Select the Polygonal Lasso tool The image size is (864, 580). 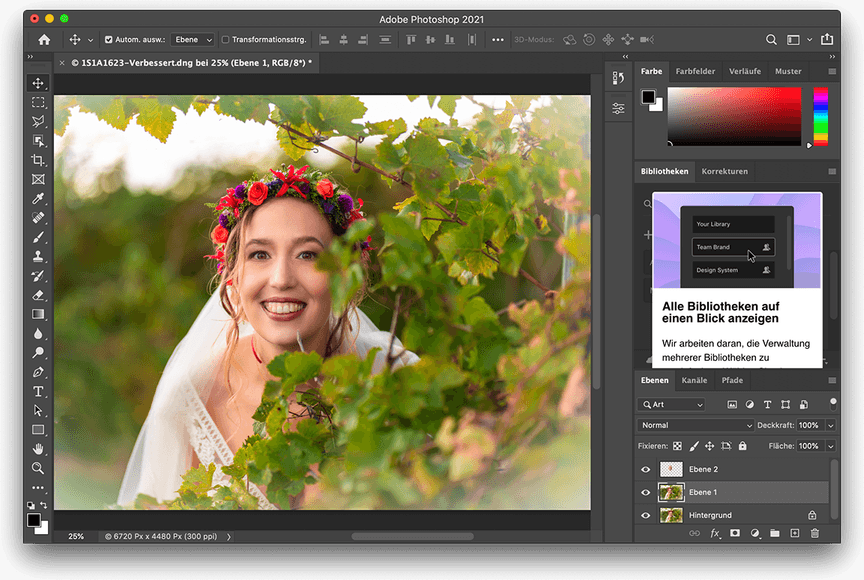38,122
